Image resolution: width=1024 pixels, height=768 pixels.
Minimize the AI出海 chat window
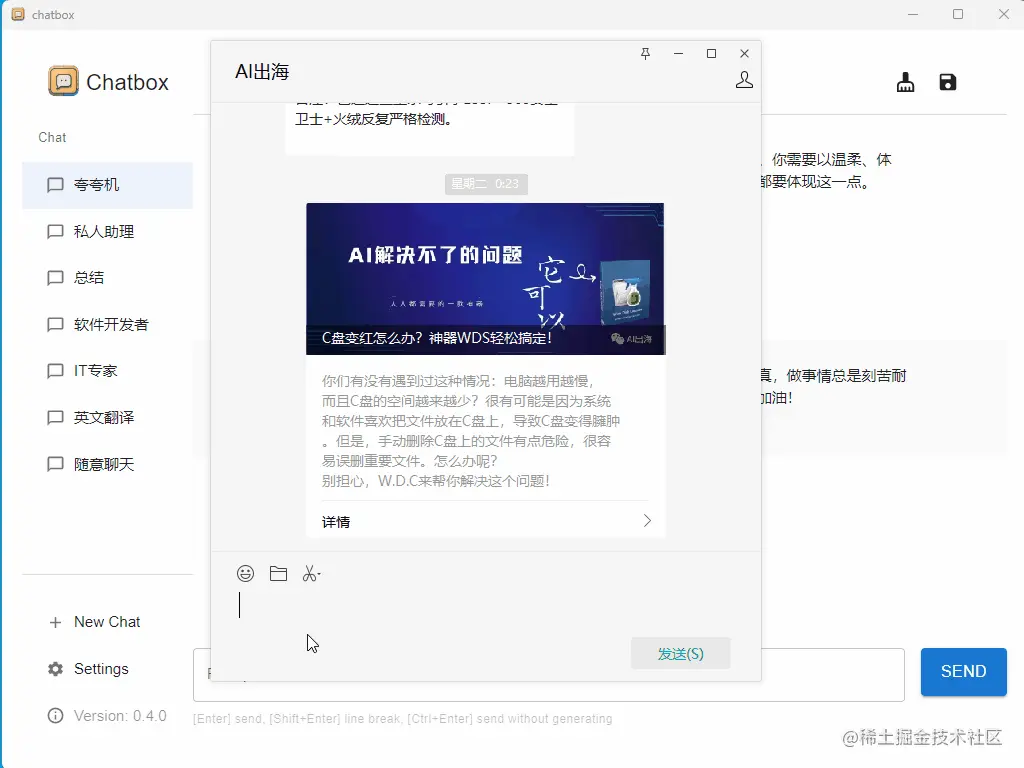tap(679, 54)
